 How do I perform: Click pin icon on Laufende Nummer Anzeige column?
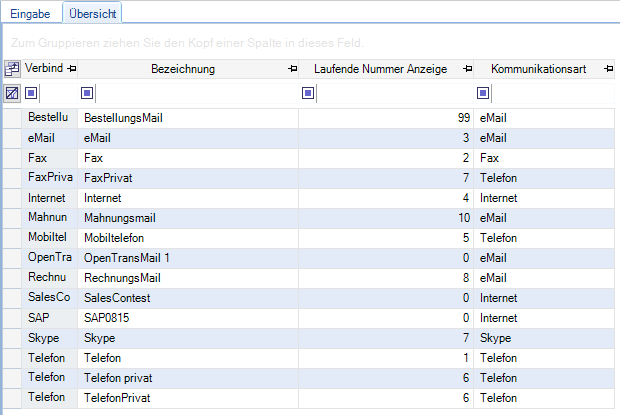[x=467, y=69]
